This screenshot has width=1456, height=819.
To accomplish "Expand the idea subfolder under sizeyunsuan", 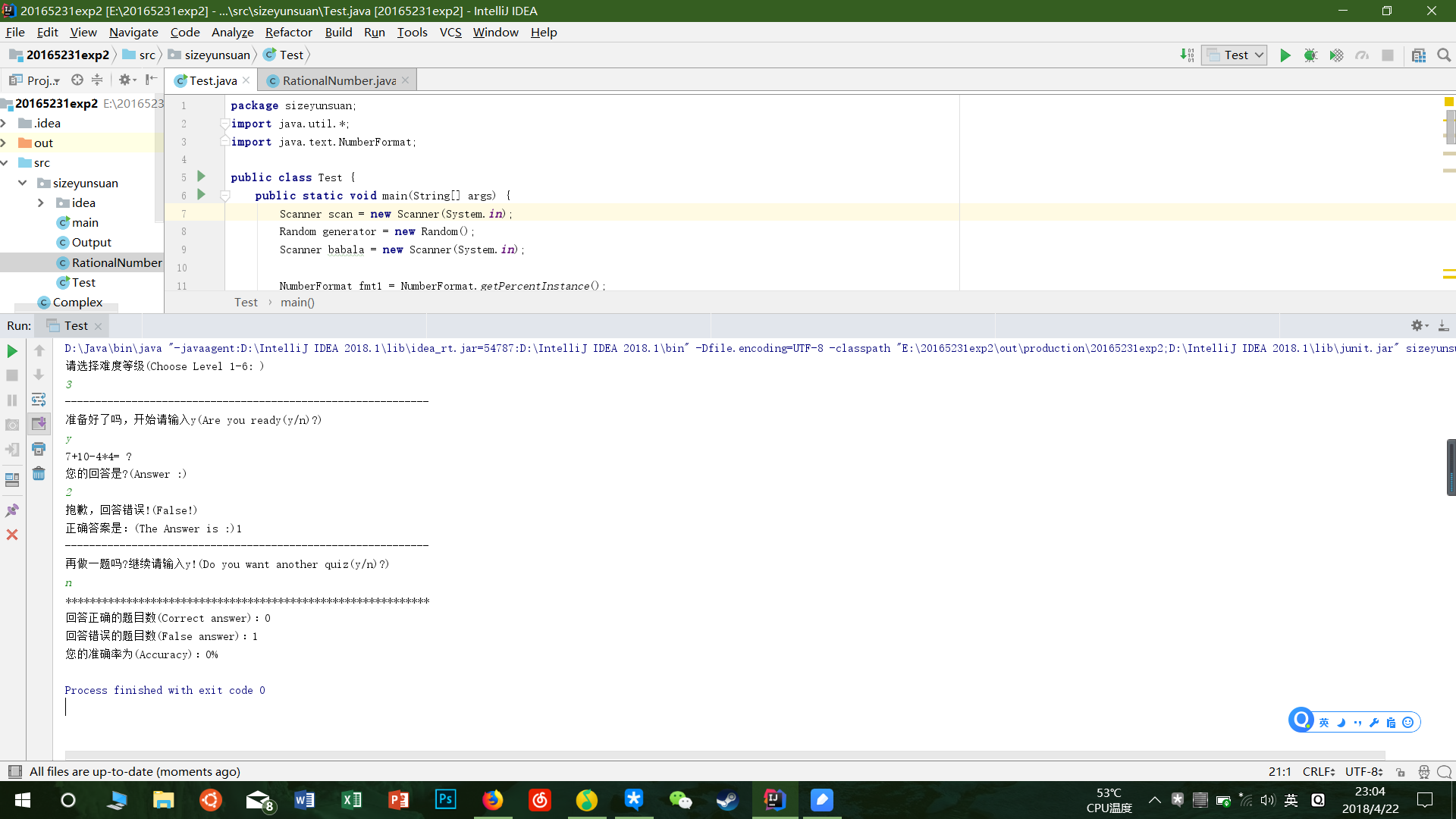I will click(41, 202).
